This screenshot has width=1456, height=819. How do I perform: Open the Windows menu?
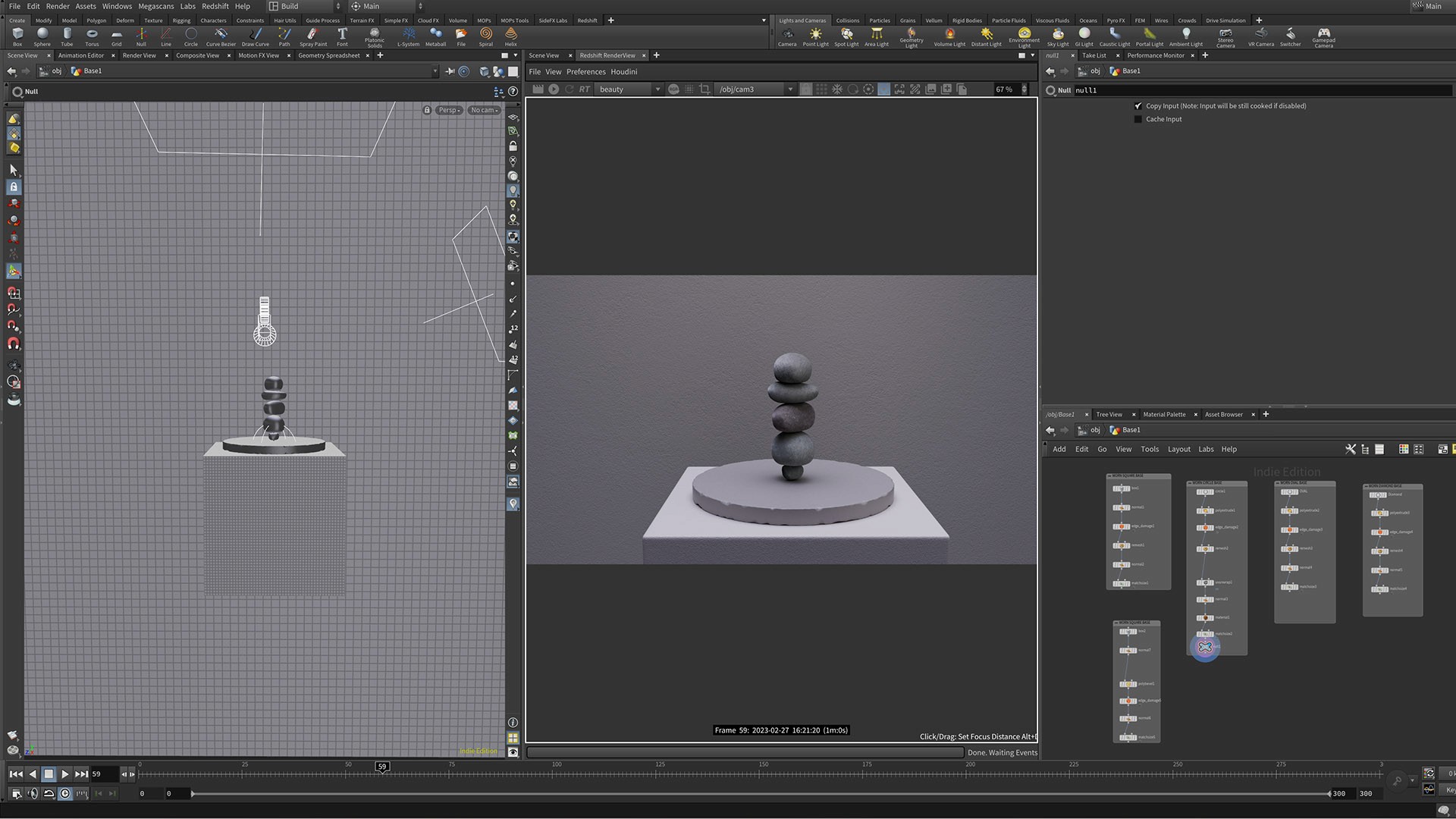click(x=117, y=6)
